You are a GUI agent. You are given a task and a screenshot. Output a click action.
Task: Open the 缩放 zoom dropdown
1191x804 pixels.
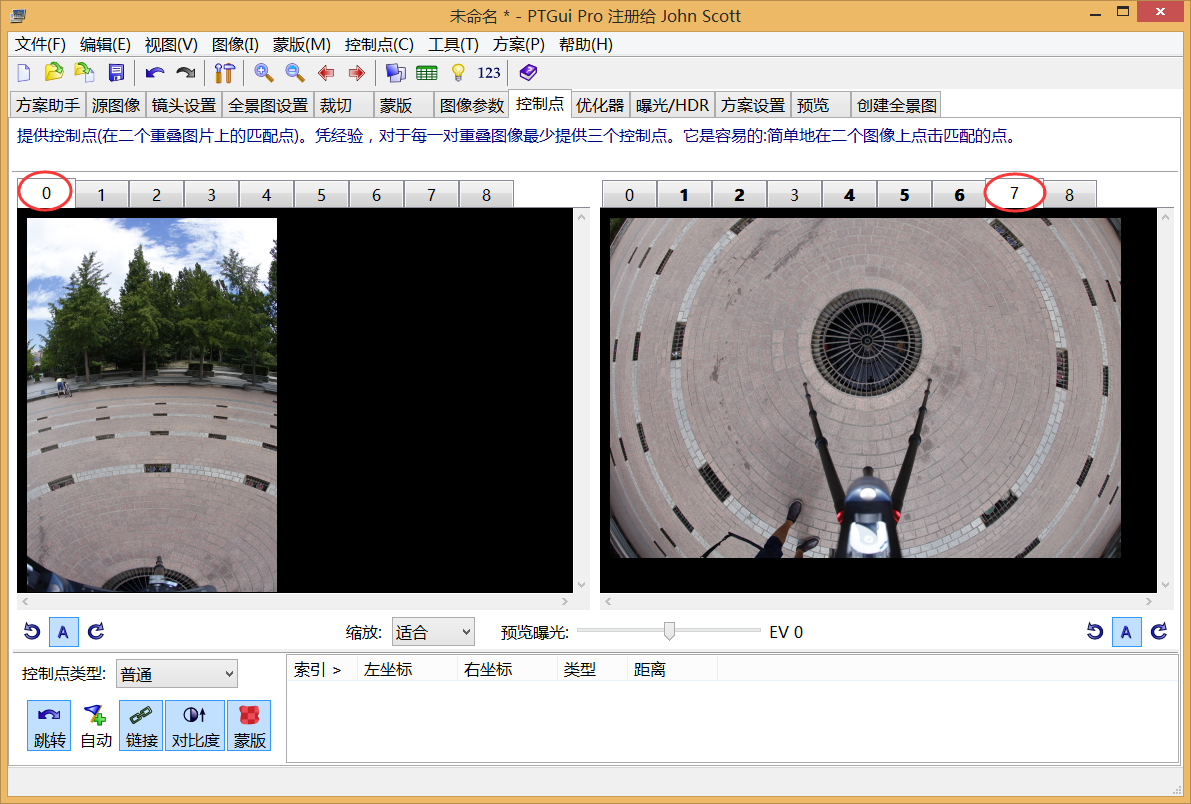click(433, 632)
